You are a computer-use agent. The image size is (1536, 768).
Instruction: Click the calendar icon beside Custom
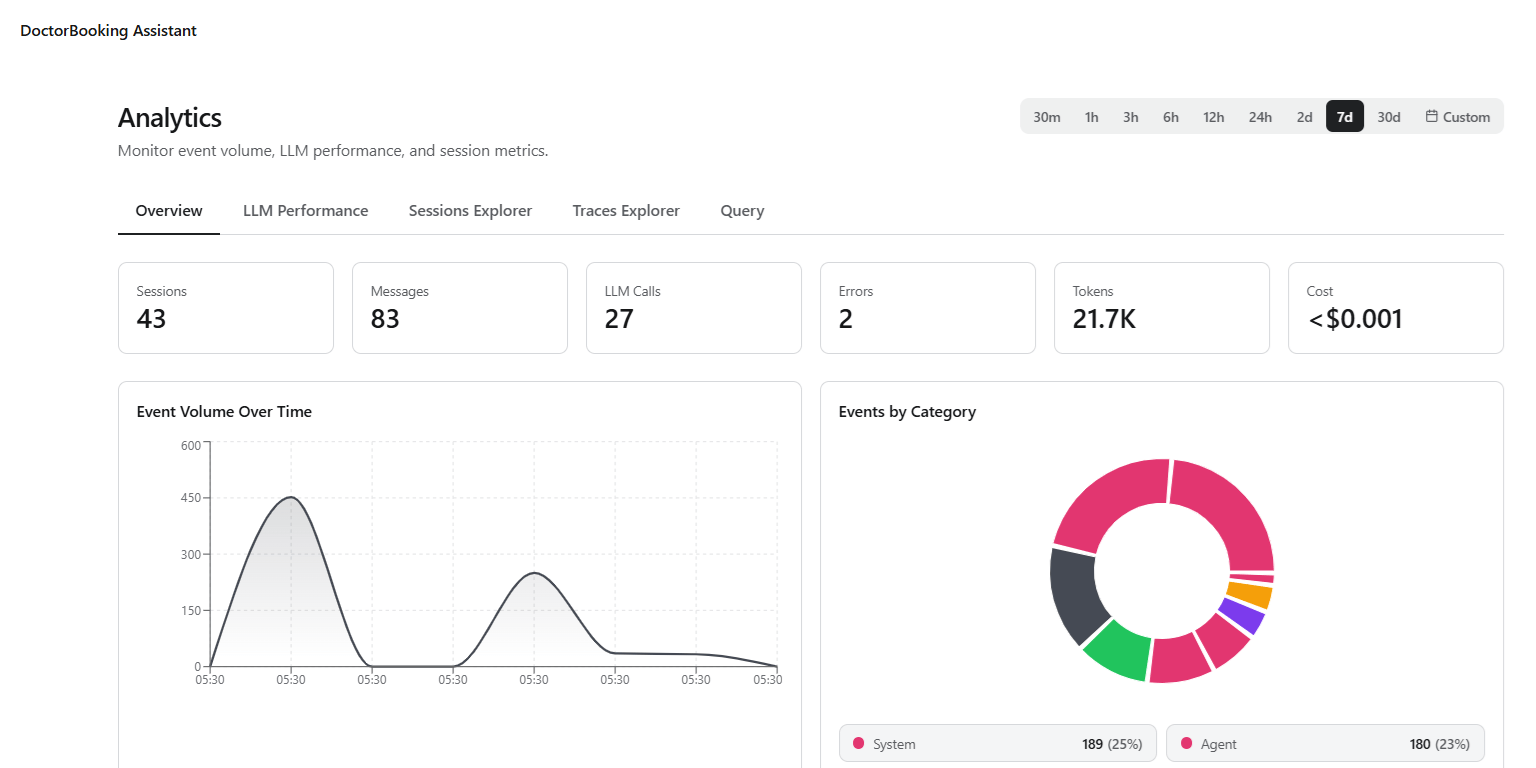[1432, 116]
